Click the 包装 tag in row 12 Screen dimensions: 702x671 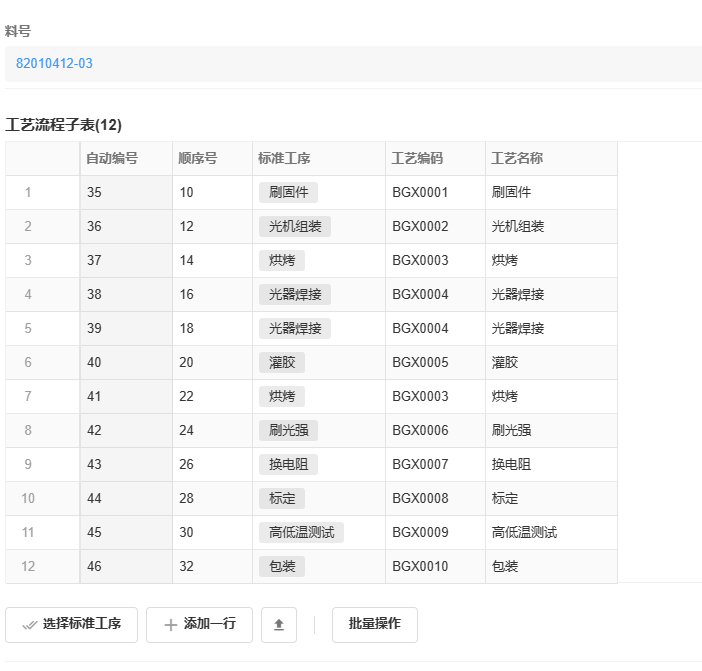coord(282,566)
